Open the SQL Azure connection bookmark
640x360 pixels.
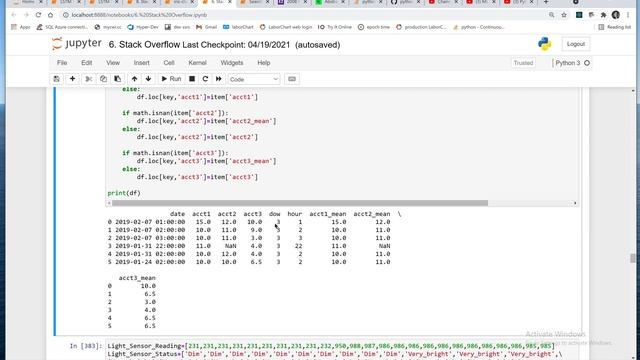pos(62,27)
